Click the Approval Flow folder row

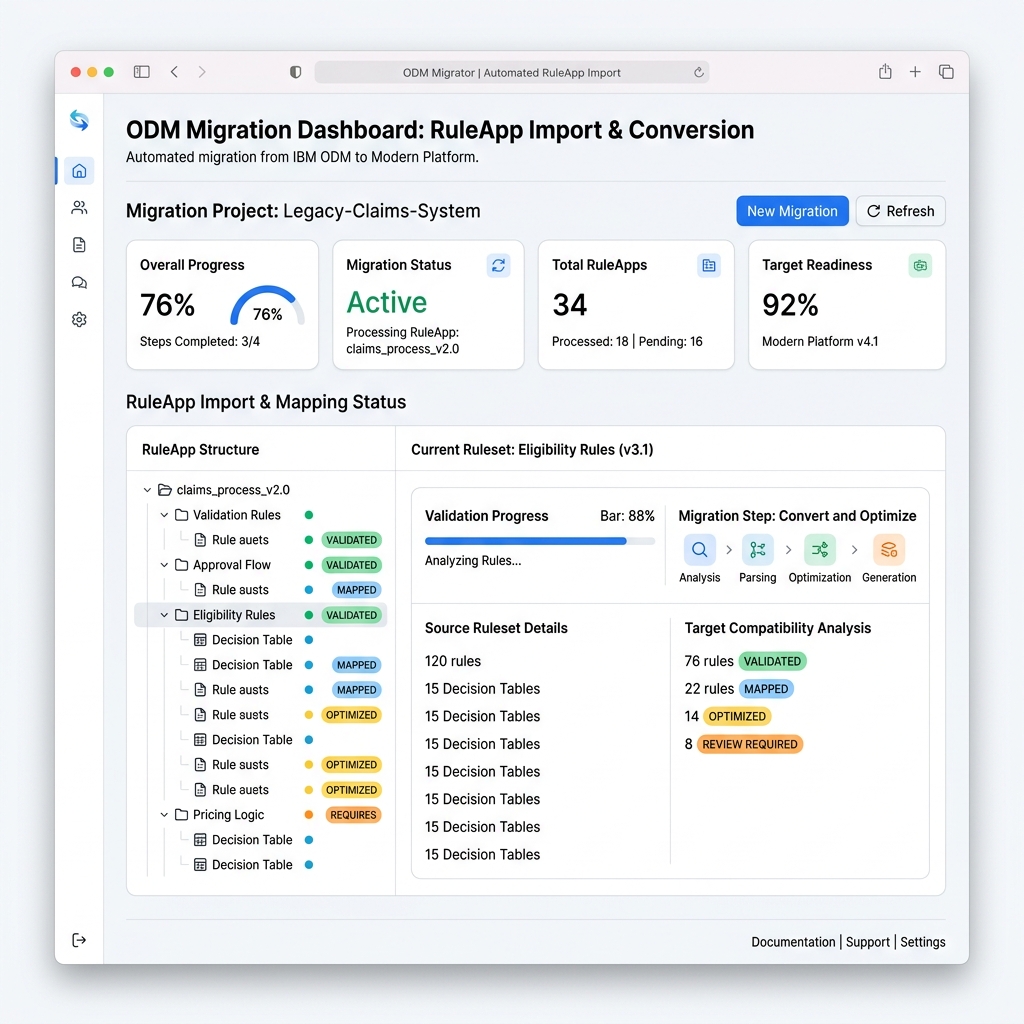pyautogui.click(x=261, y=565)
